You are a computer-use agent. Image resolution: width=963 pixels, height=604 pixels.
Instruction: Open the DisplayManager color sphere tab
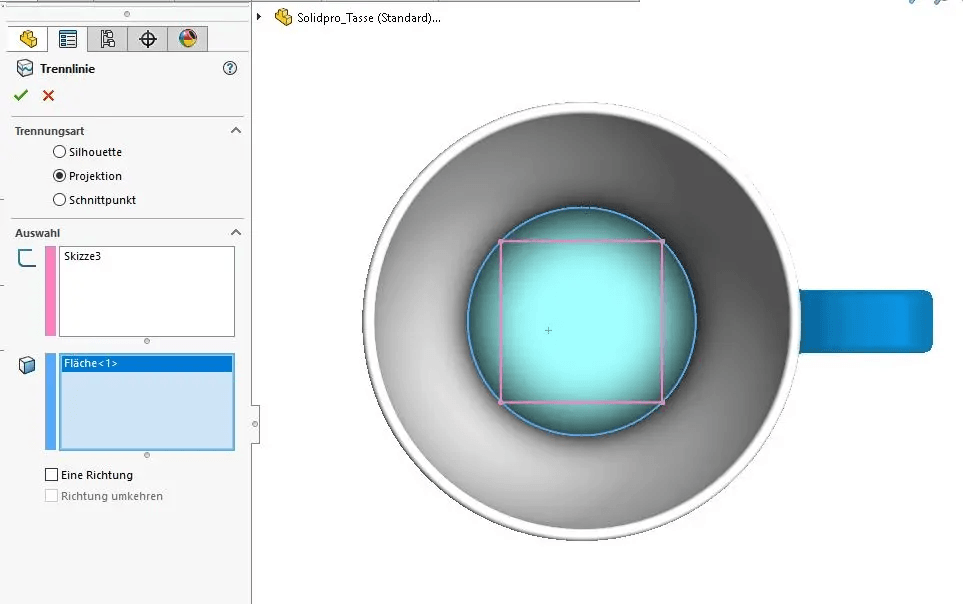tap(187, 39)
